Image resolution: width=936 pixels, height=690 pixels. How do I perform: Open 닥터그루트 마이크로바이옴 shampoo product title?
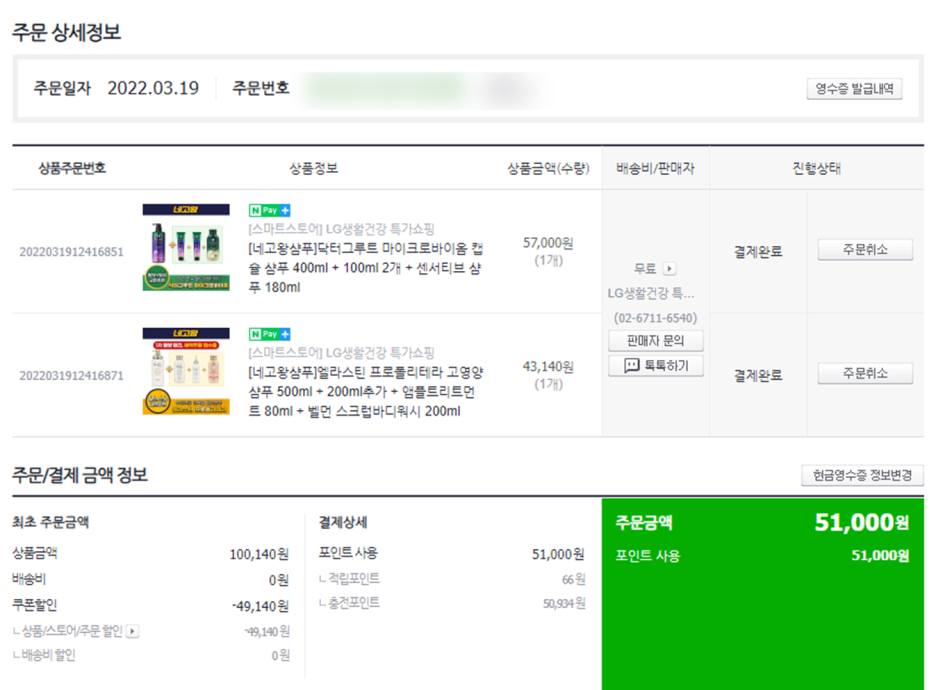tap(365, 268)
